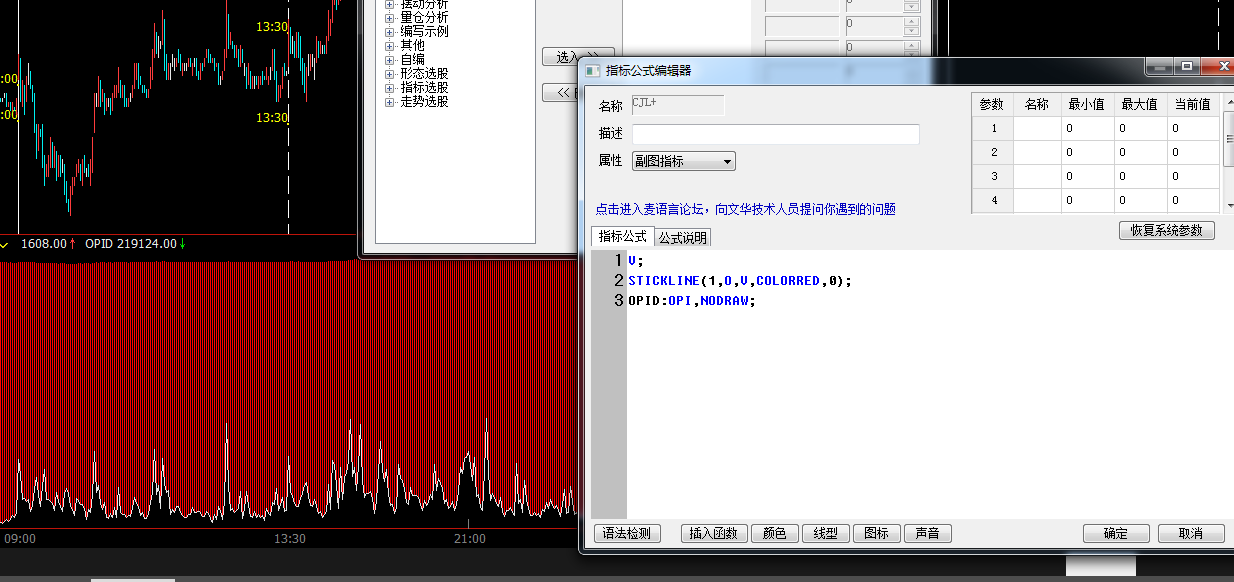Click the parameter table scrollbar thumb
1234x582 pixels.
point(1228,139)
